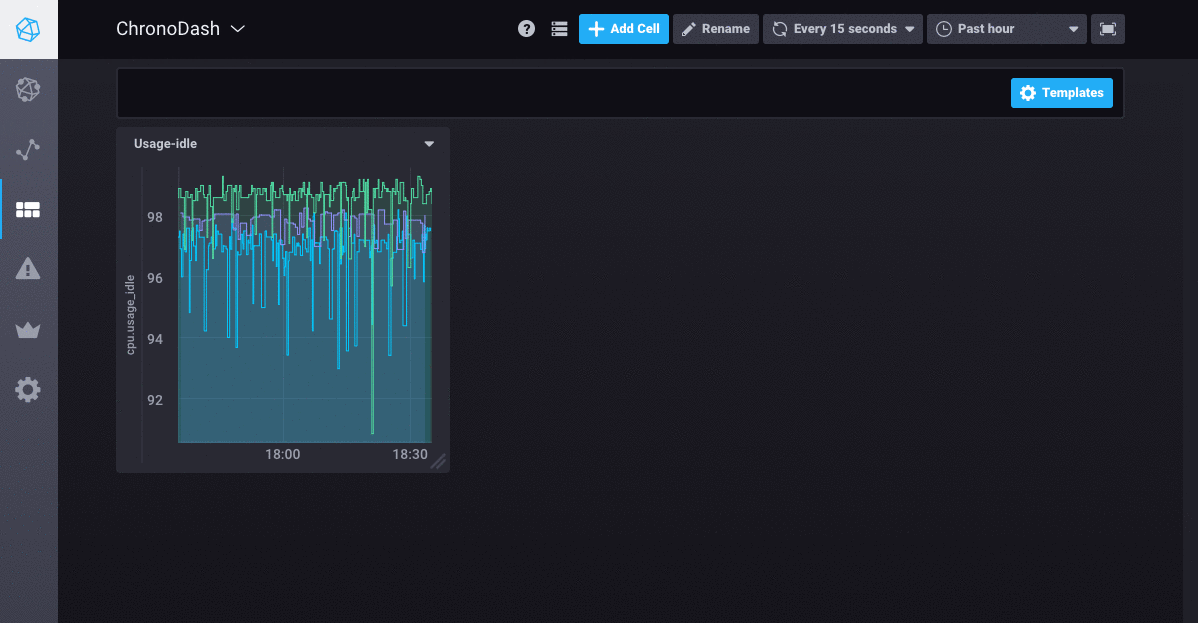Open the Every 15 seconds refresh dropdown

tap(843, 29)
